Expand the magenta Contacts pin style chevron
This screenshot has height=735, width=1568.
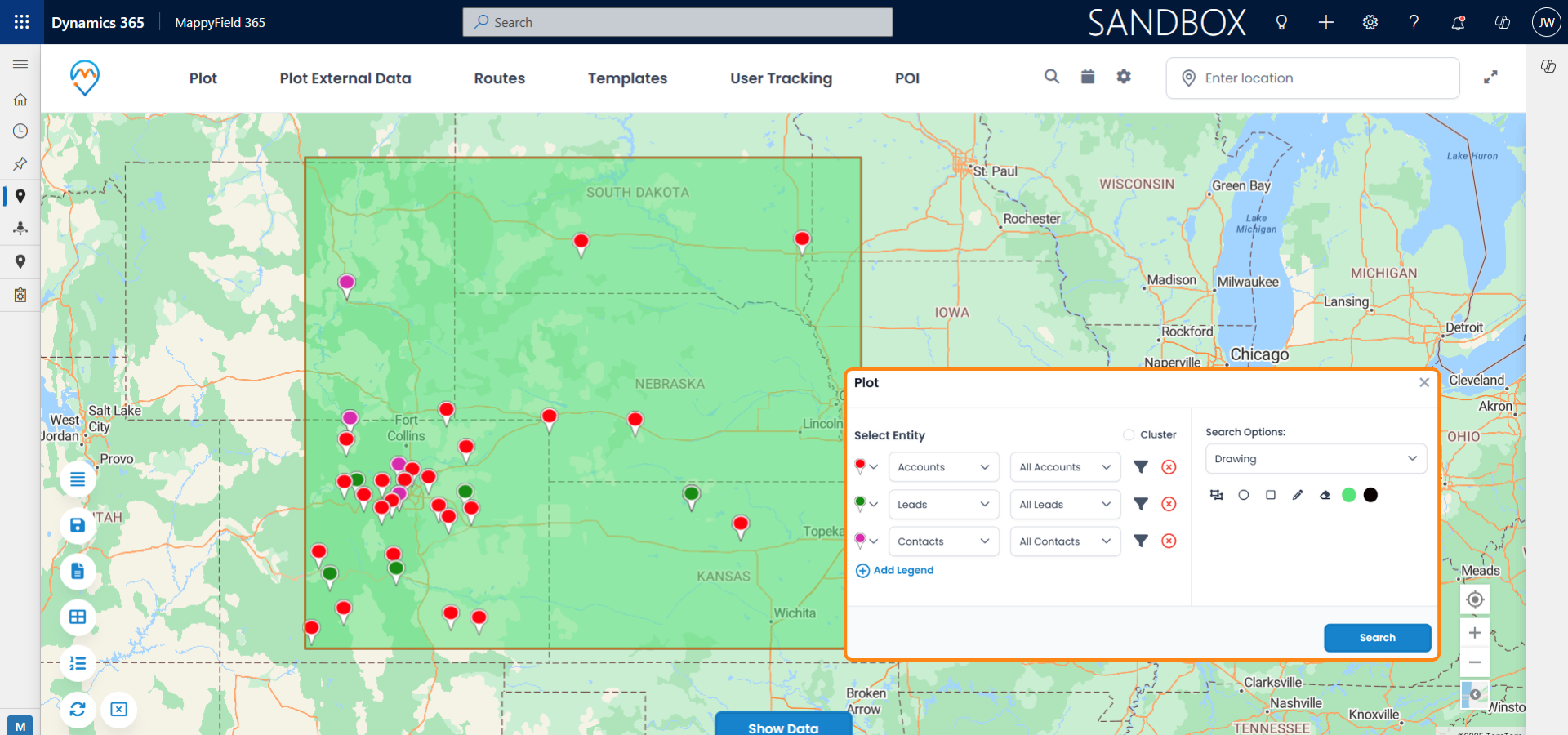874,541
